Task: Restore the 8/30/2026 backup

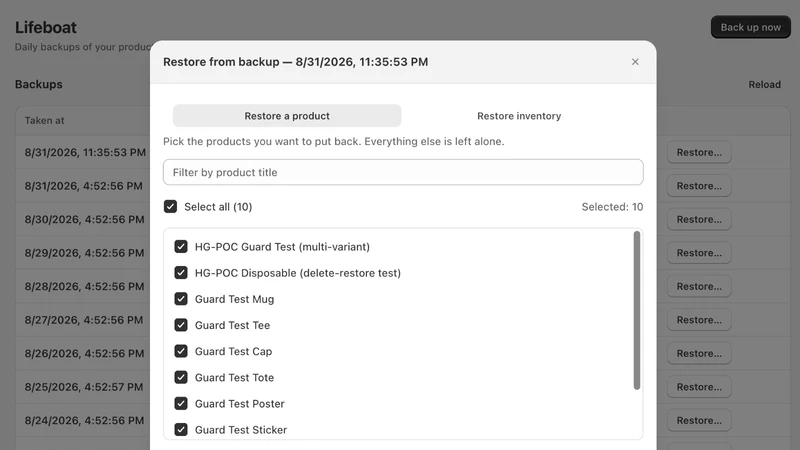Action: 699,219
